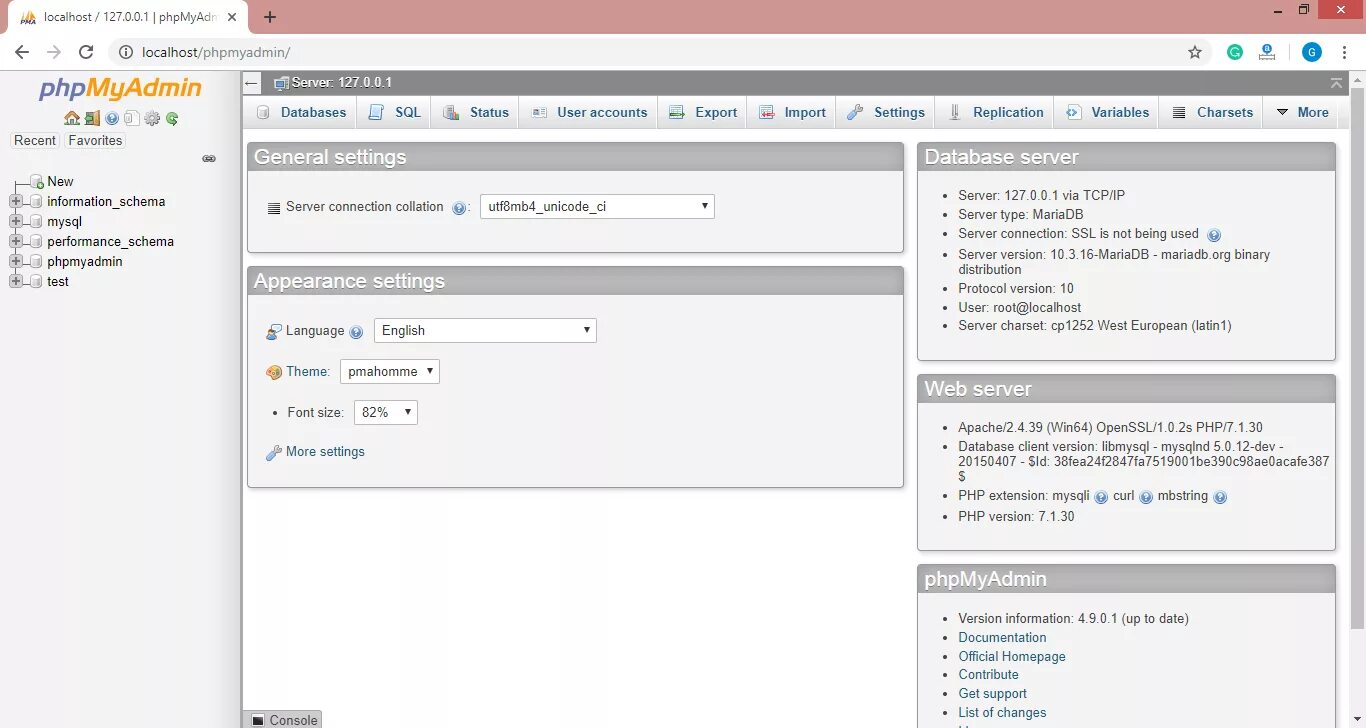Open the Font size dropdown
This screenshot has width=1366, height=728.
pyautogui.click(x=386, y=412)
